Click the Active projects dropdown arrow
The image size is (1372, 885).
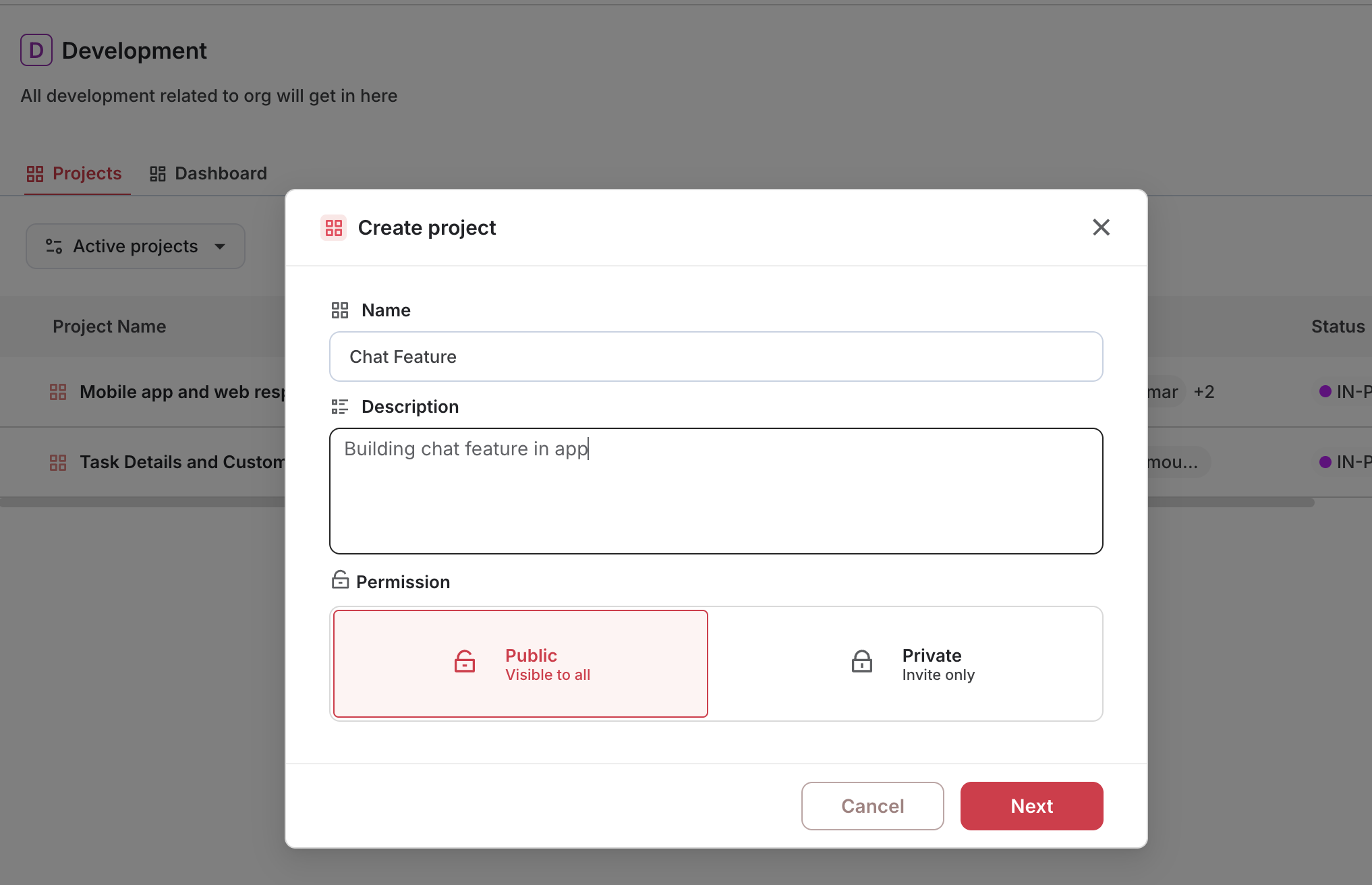coord(220,247)
